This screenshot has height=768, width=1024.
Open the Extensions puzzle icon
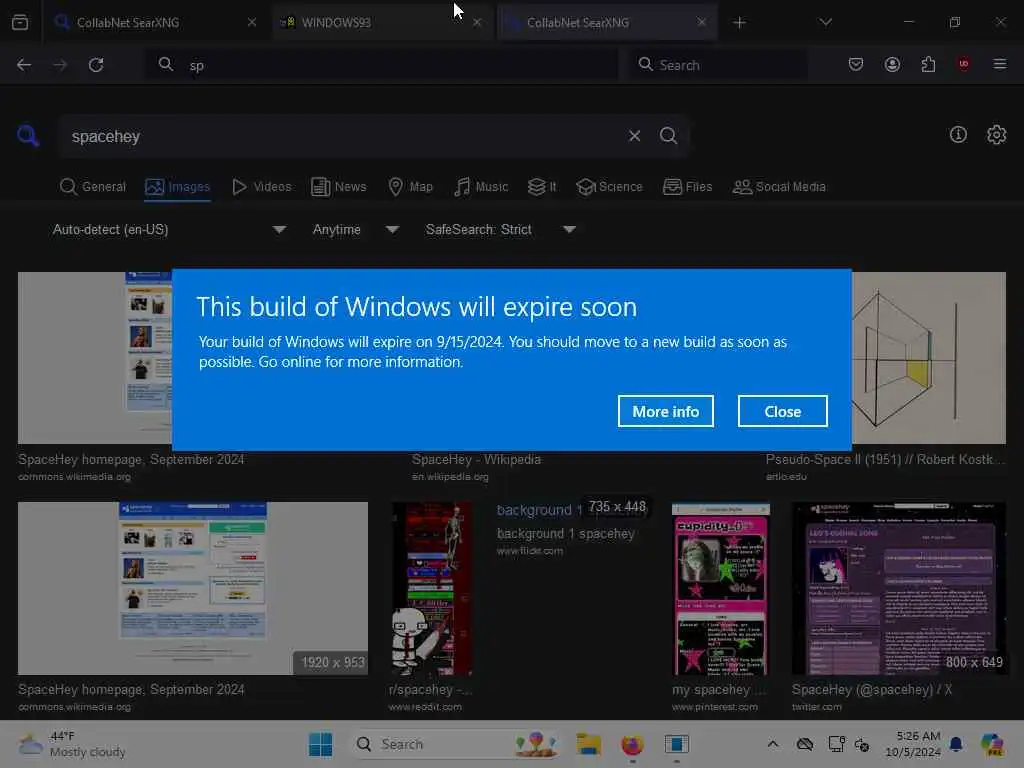point(928,64)
